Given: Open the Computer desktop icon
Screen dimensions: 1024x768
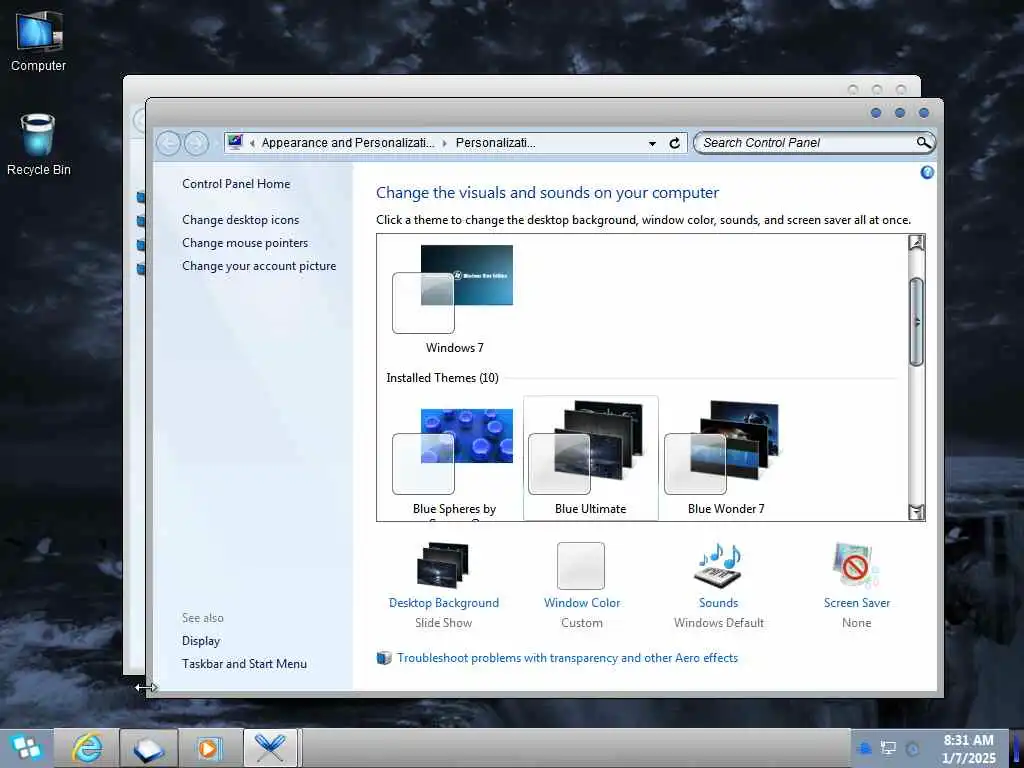Looking at the screenshot, I should 39,40.
